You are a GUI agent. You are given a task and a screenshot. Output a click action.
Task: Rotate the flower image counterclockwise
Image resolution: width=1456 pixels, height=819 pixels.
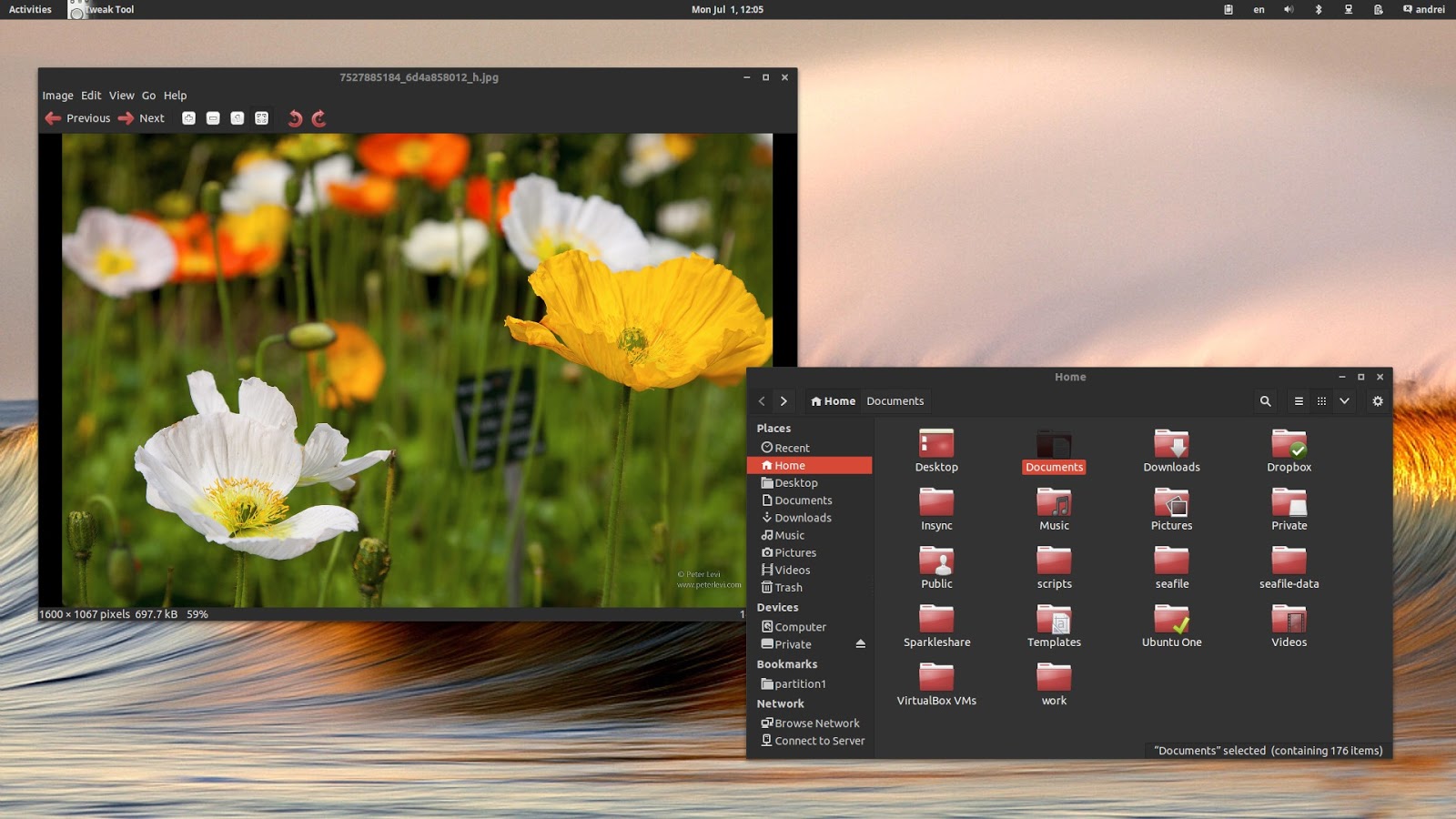294,117
